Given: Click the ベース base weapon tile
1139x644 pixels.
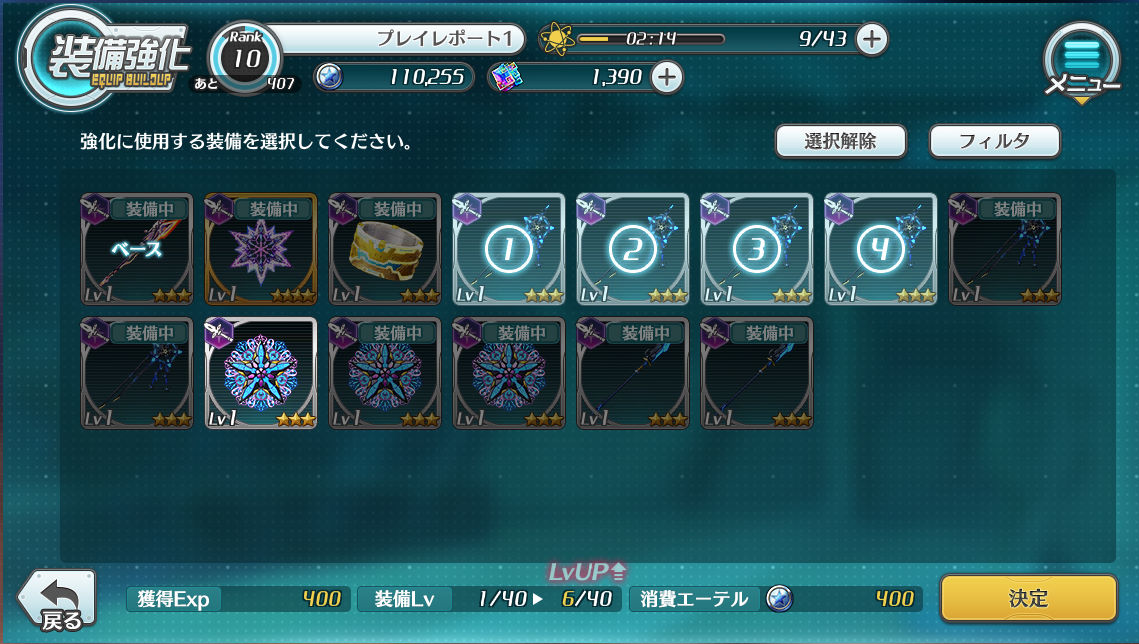Looking at the screenshot, I should [x=137, y=249].
